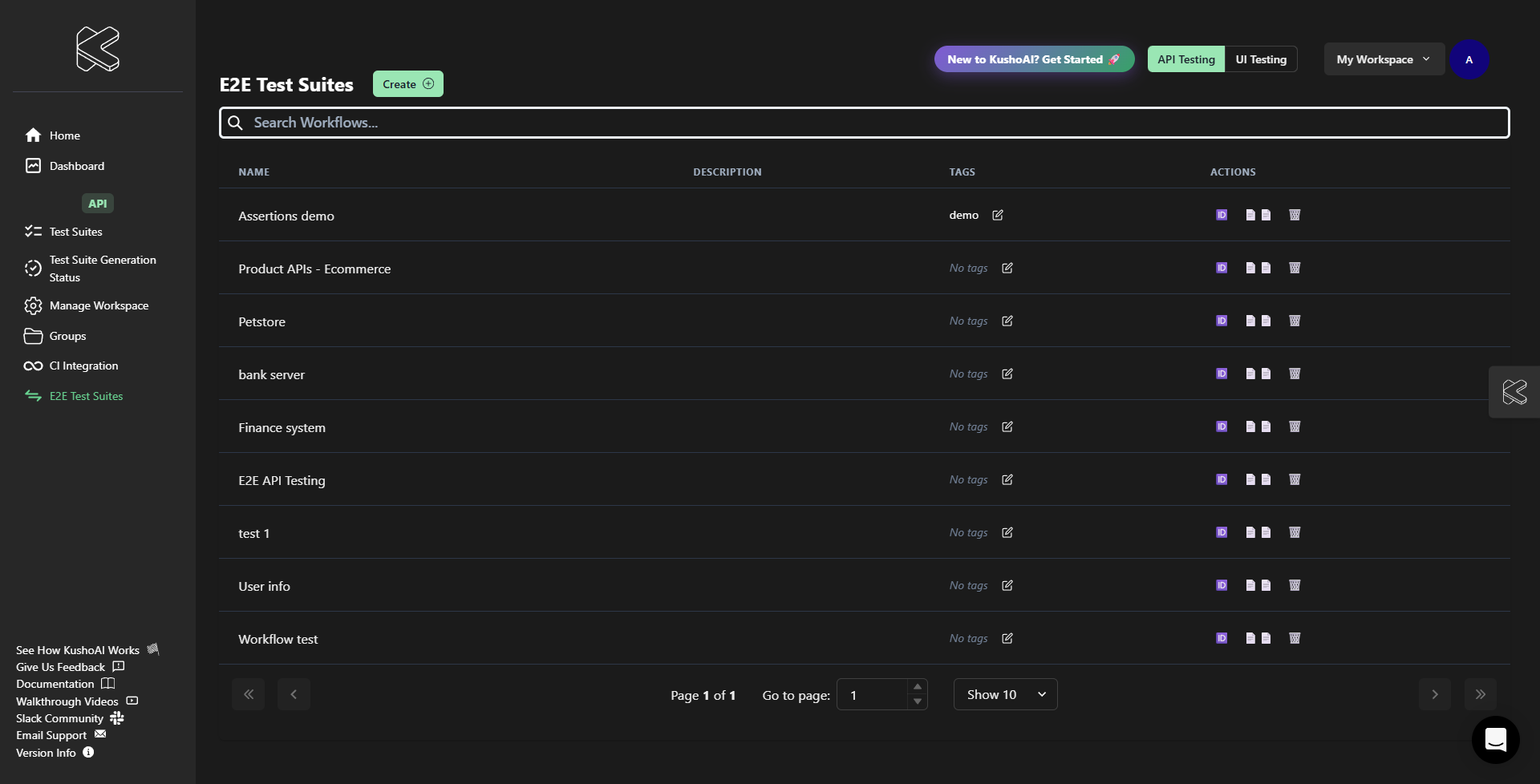The width and height of the screenshot is (1540, 784).
Task: Focus the Search Workflows field
Action: coord(865,123)
